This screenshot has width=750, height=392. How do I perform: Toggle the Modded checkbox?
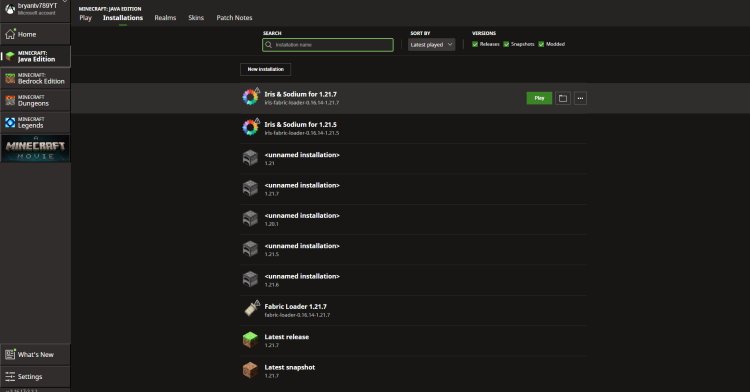tap(541, 44)
